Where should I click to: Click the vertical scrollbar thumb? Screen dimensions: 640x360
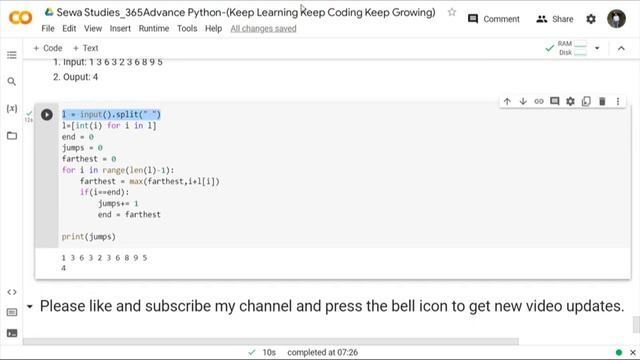(x=636, y=325)
